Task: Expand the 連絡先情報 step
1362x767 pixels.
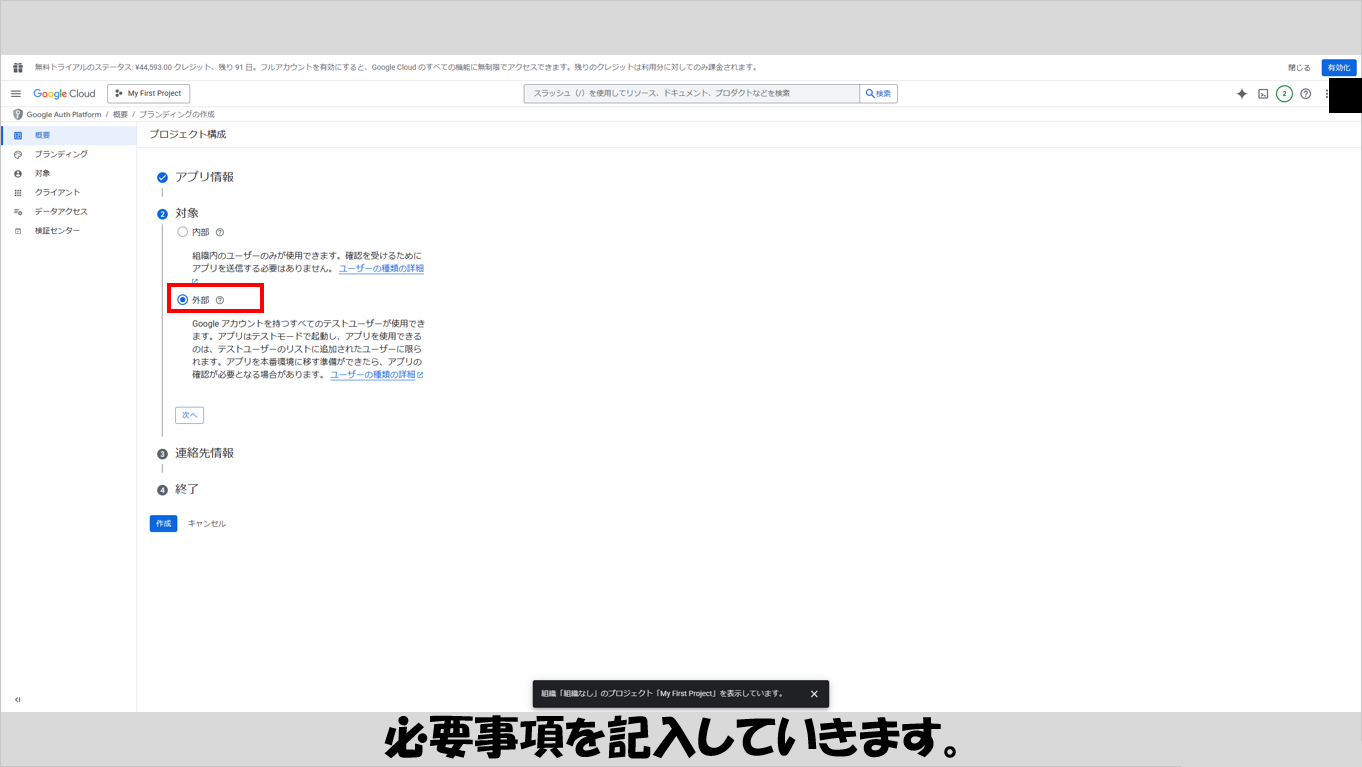Action: [x=204, y=453]
